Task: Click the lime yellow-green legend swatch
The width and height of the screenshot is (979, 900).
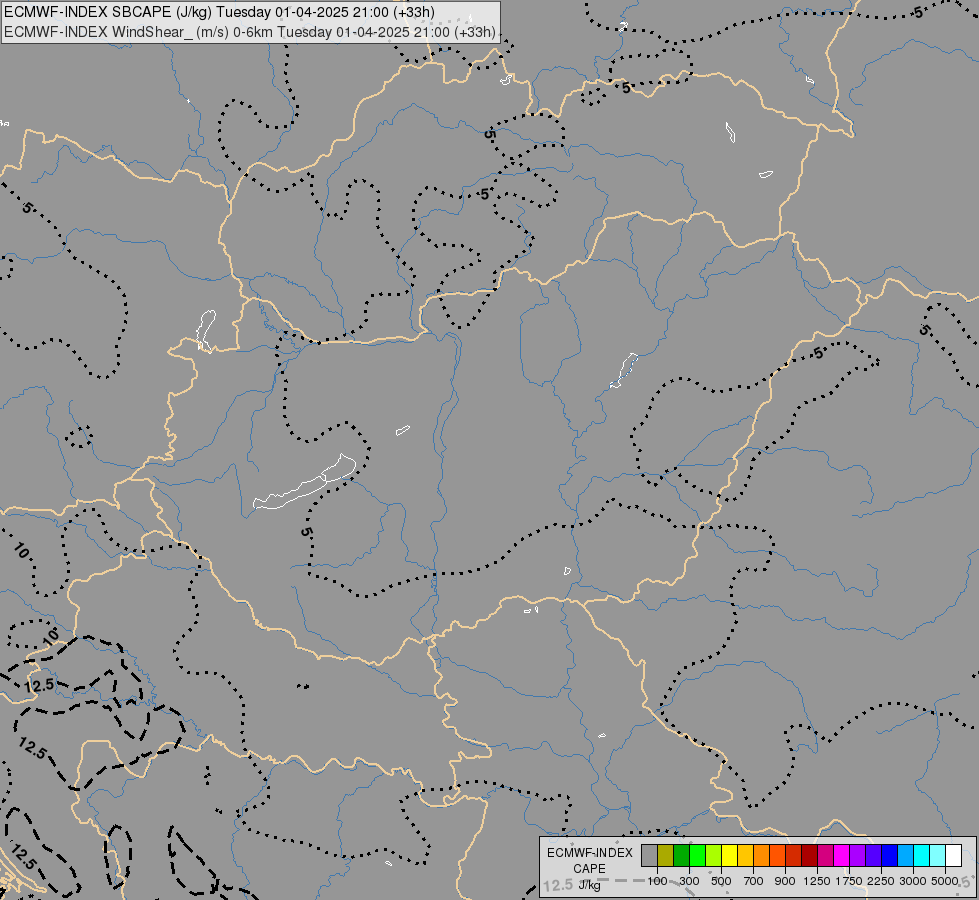Action: [x=714, y=855]
